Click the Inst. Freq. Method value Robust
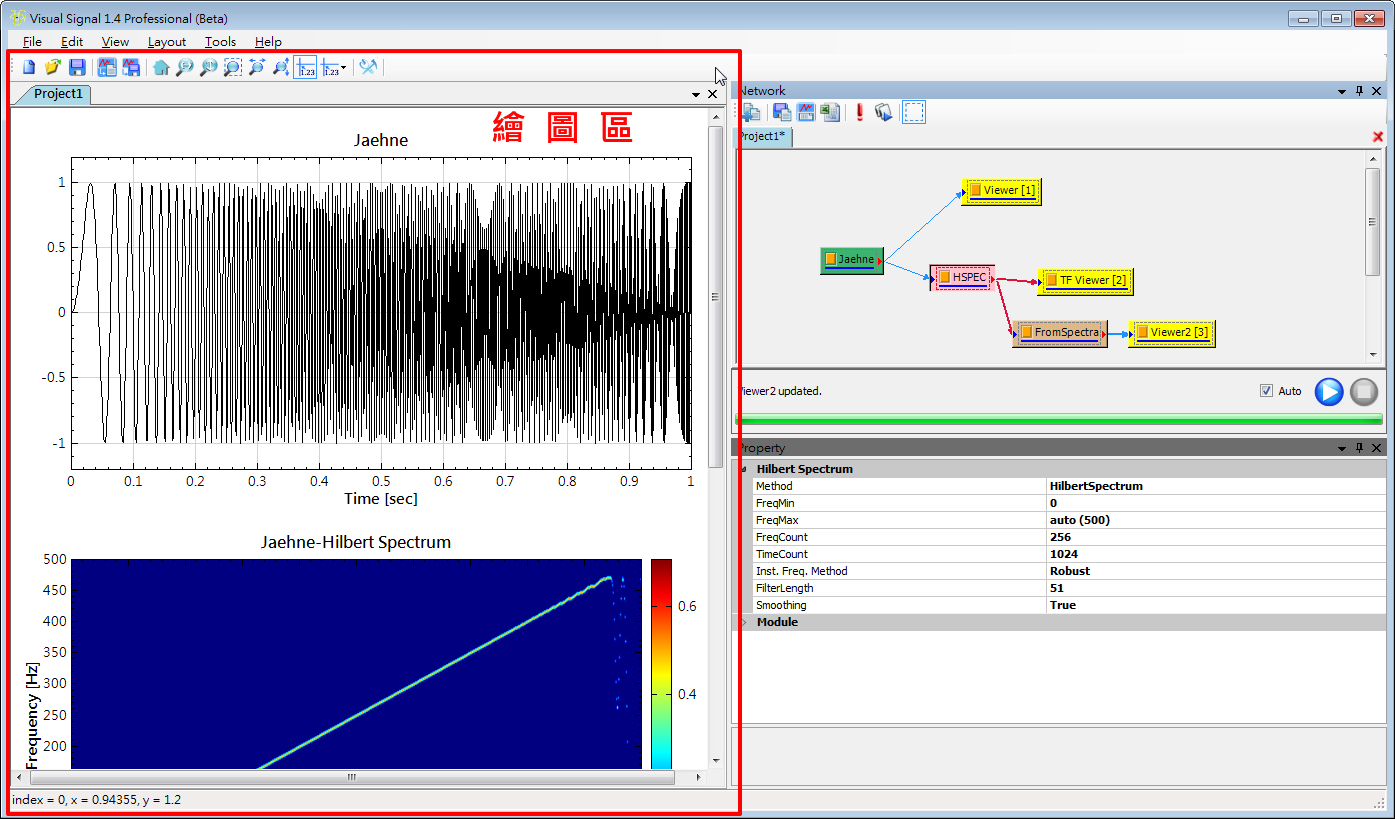This screenshot has height=819, width=1395. [1070, 571]
